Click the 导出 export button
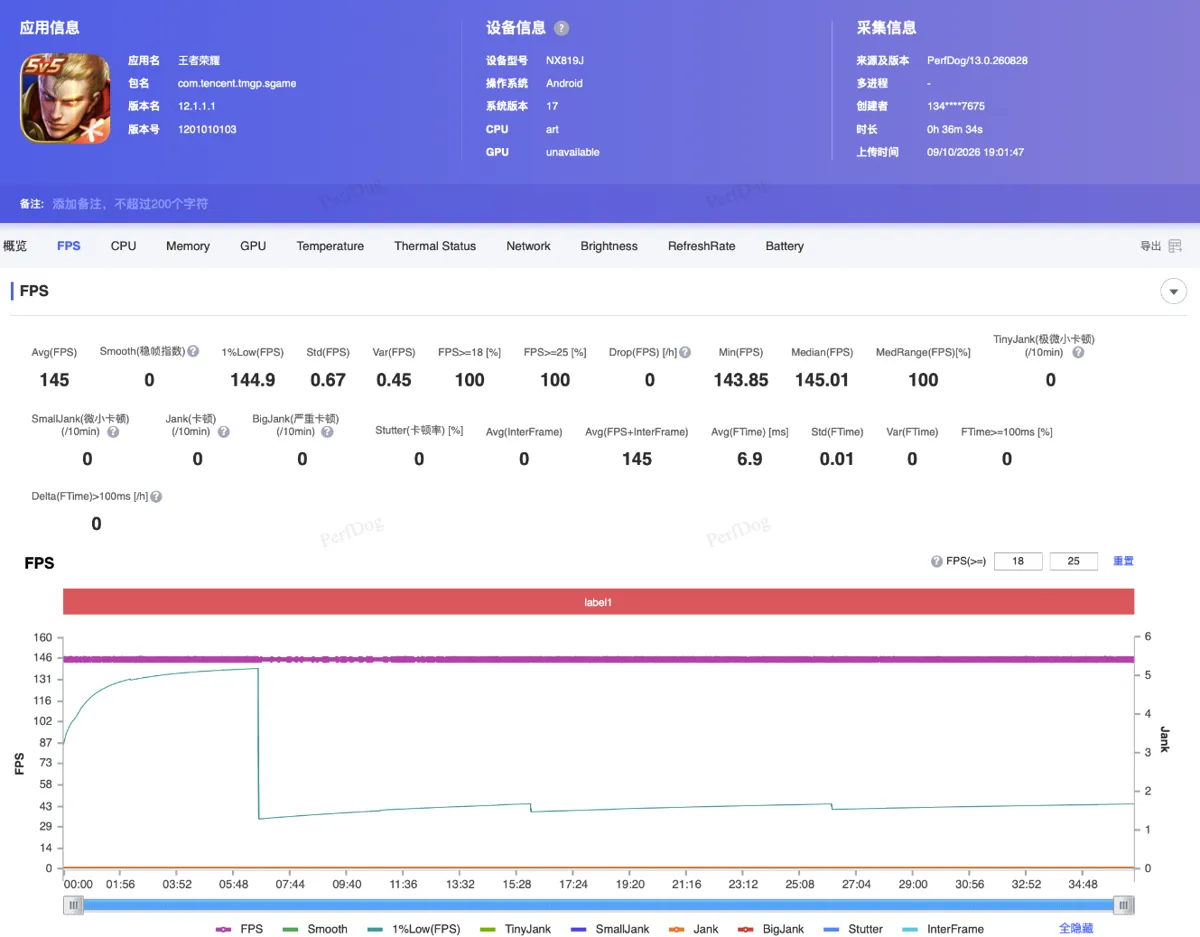Screen dimensions: 1200x937 point(1161,246)
